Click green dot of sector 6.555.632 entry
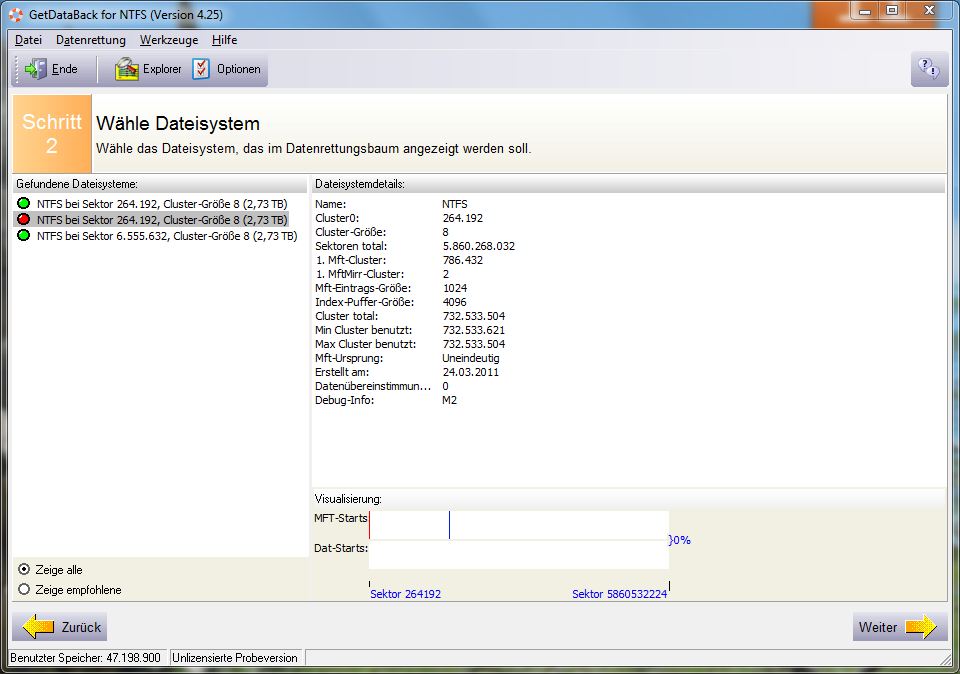The image size is (960, 674). pos(23,235)
